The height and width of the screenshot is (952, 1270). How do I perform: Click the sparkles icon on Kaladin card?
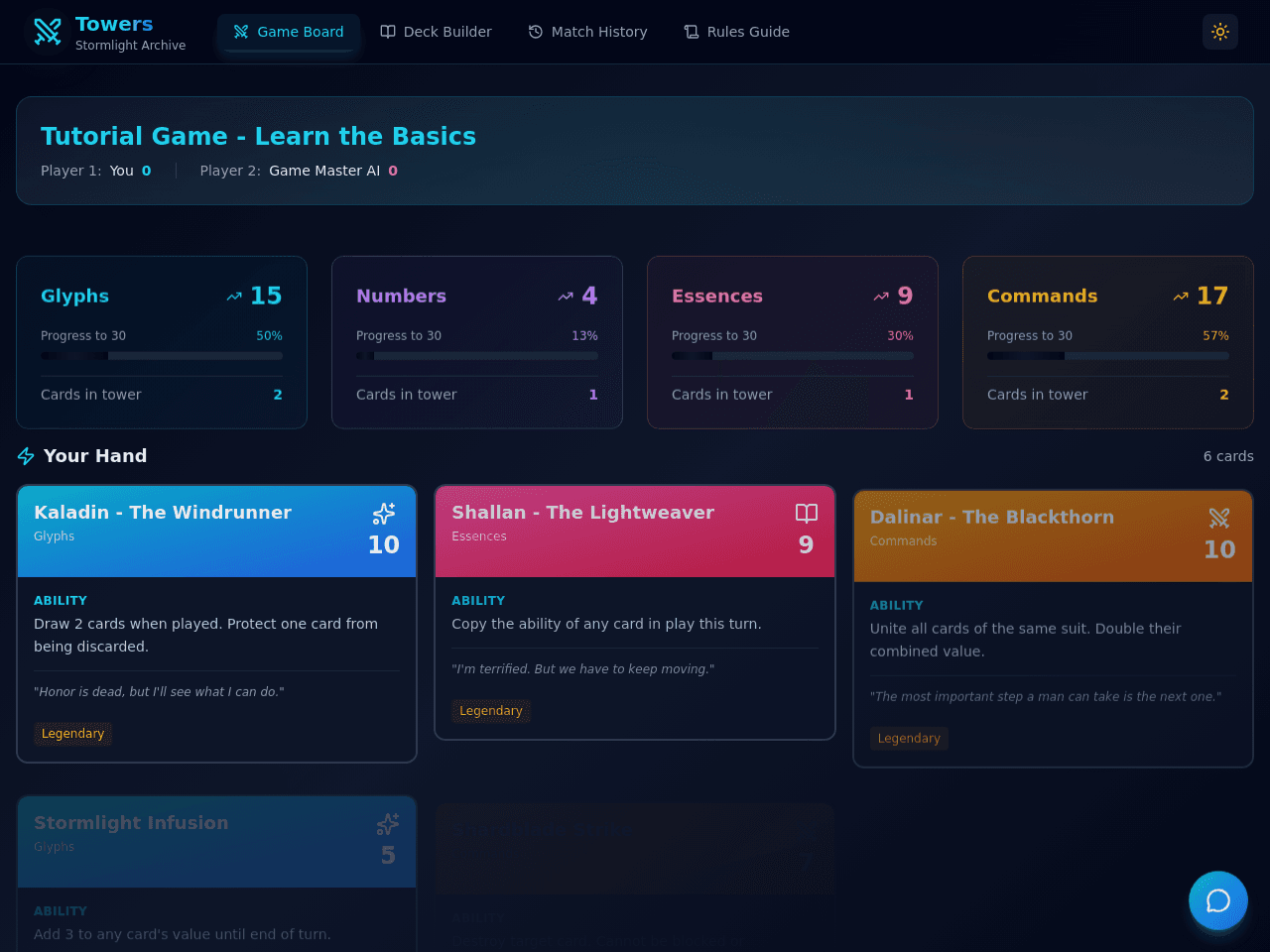click(x=384, y=513)
